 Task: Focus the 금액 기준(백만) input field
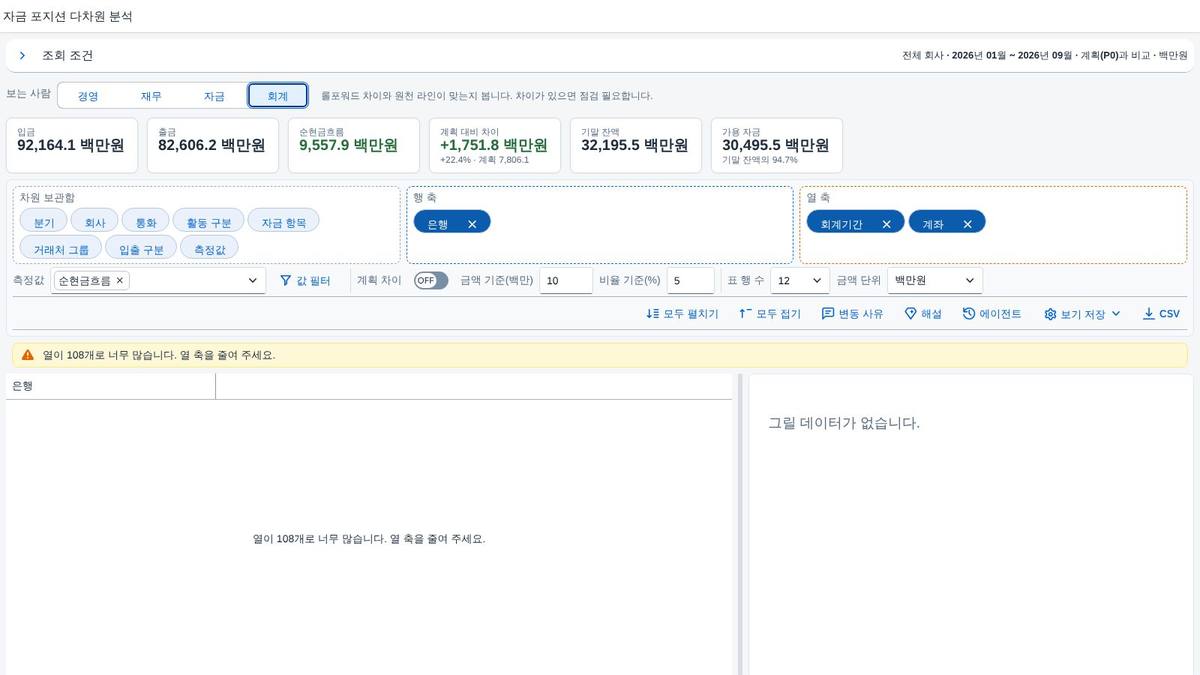click(x=566, y=281)
